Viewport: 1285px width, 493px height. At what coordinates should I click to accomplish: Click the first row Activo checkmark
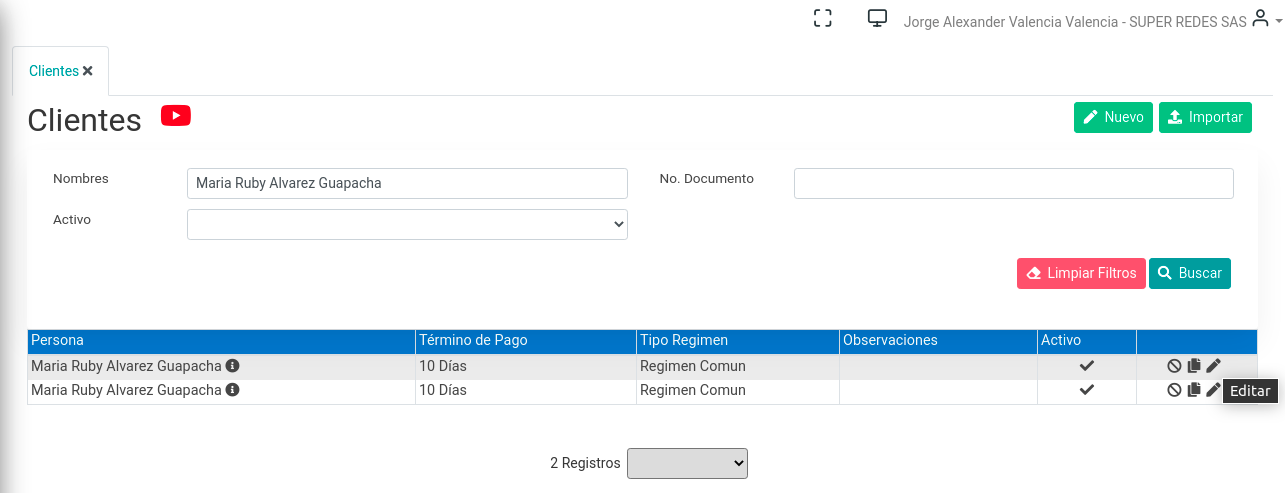point(1087,366)
